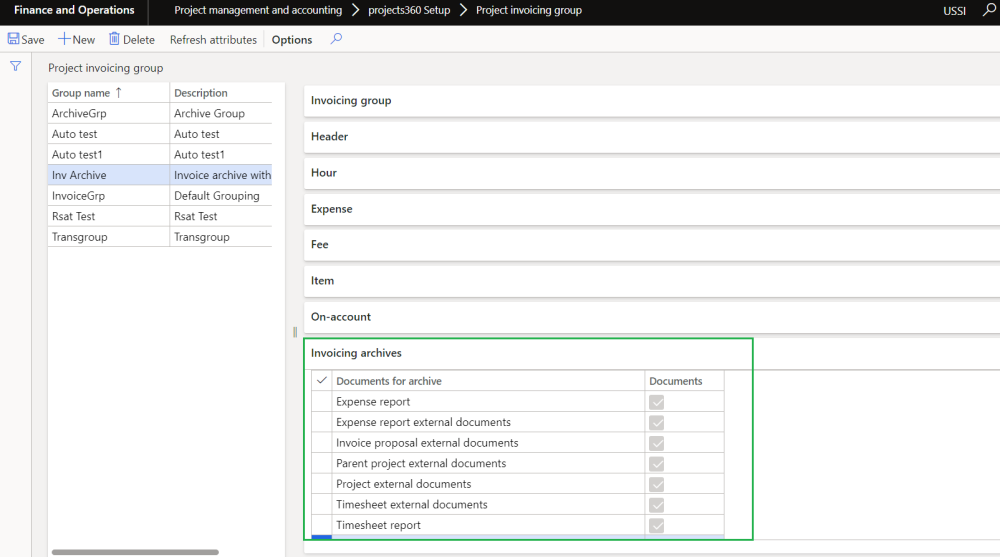Expand the On-account section
1000x557 pixels.
(x=341, y=317)
